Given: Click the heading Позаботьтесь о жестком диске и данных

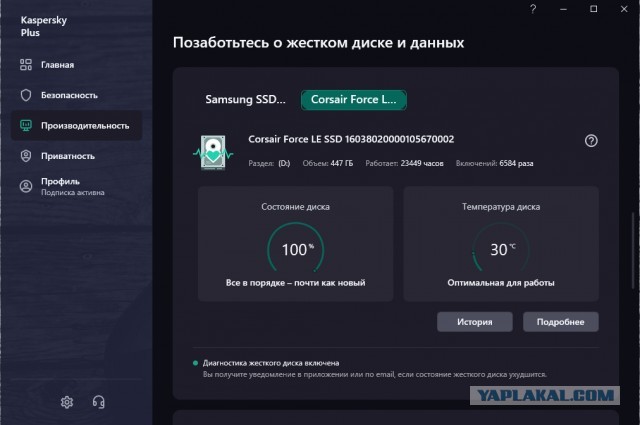Looking at the screenshot, I should 318,42.
